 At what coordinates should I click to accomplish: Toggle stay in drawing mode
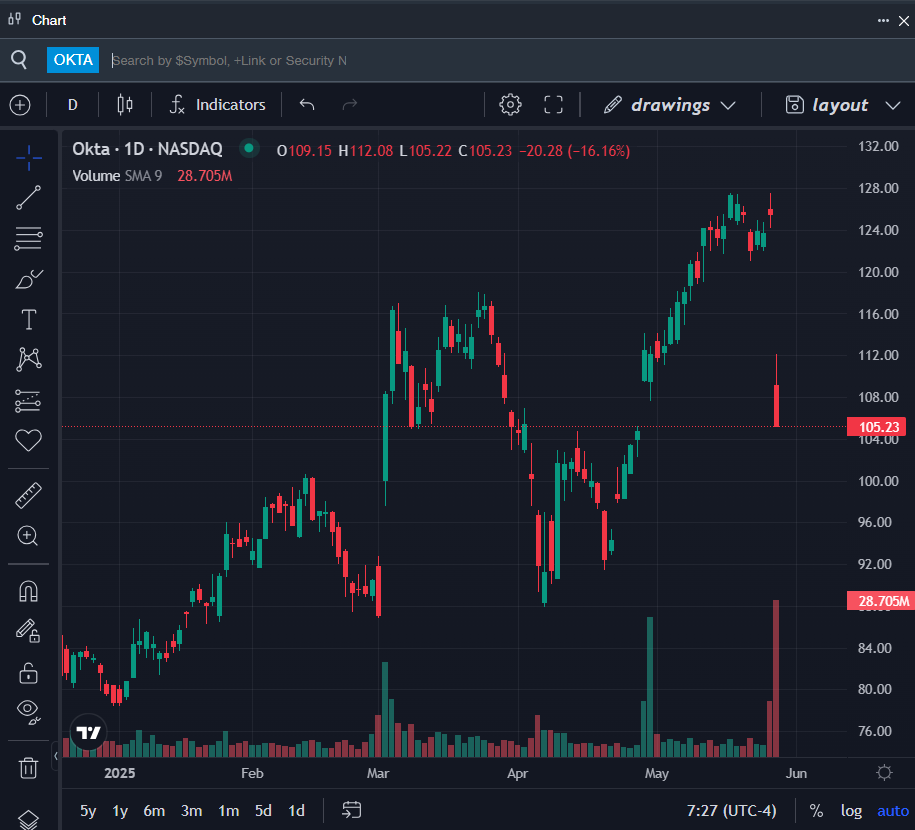[x=28, y=631]
